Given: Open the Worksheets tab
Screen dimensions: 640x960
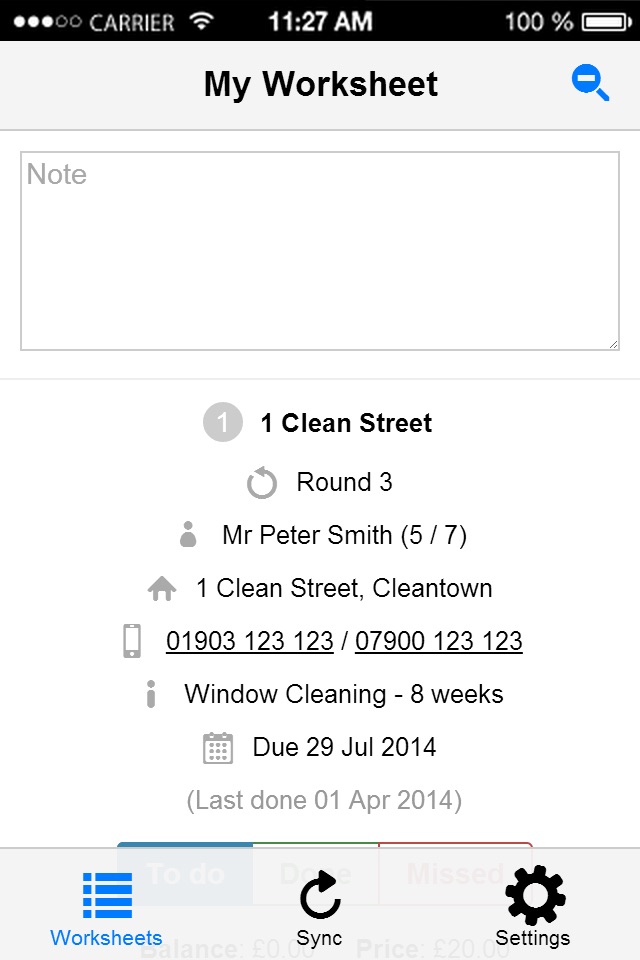Looking at the screenshot, I should pos(106,908).
